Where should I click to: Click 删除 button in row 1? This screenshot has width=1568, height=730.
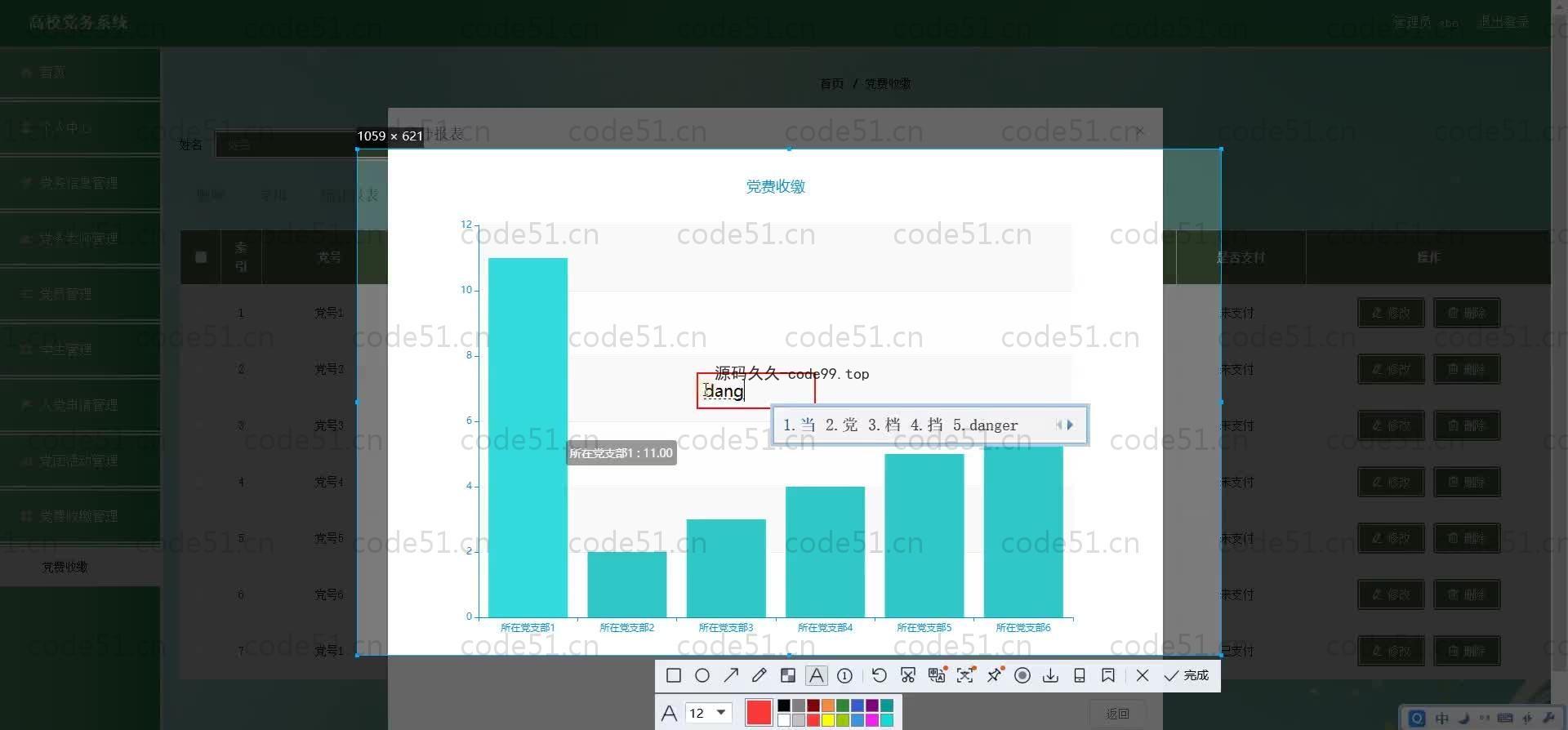[x=1467, y=313]
